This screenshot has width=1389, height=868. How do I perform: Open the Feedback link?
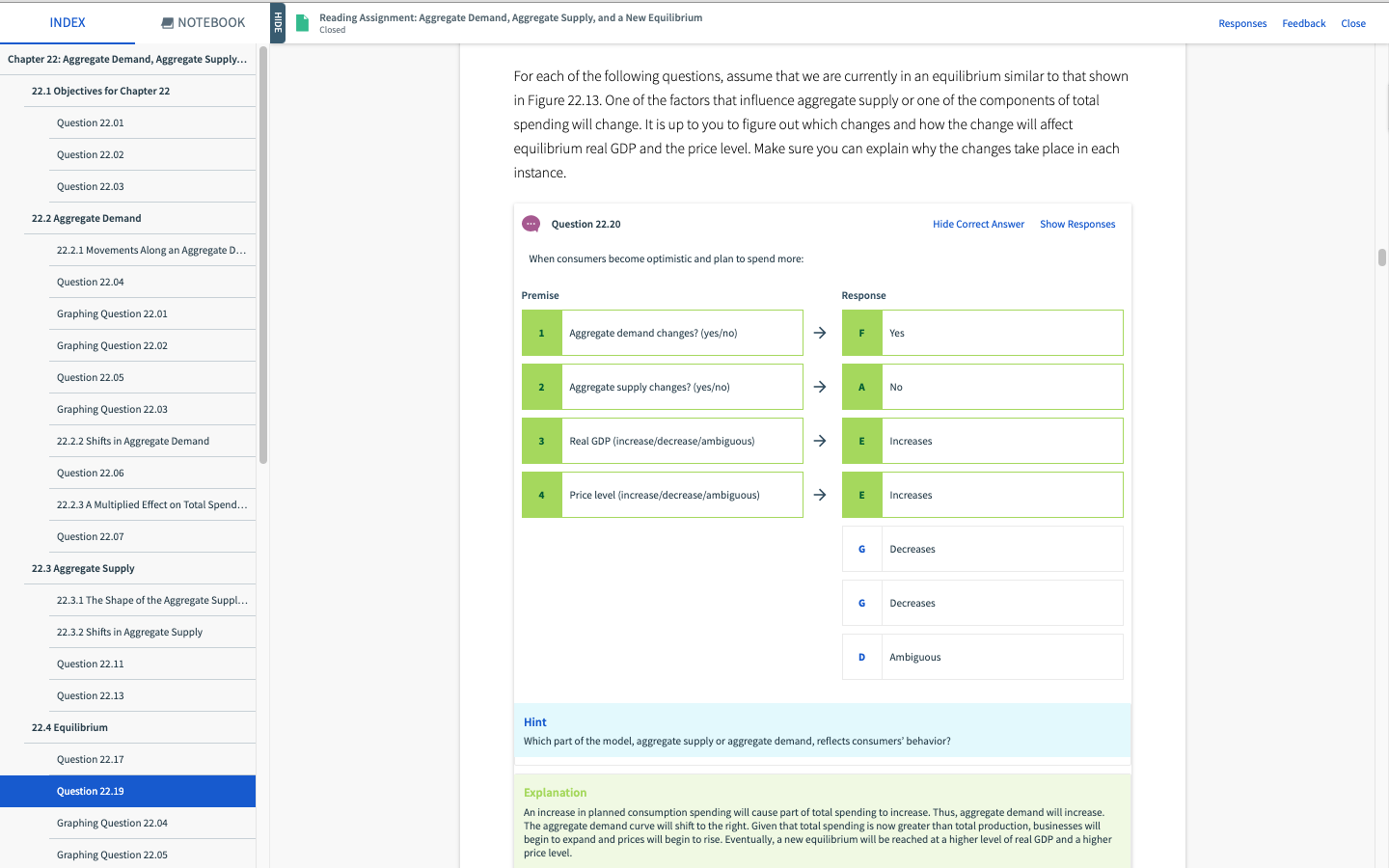(1304, 23)
